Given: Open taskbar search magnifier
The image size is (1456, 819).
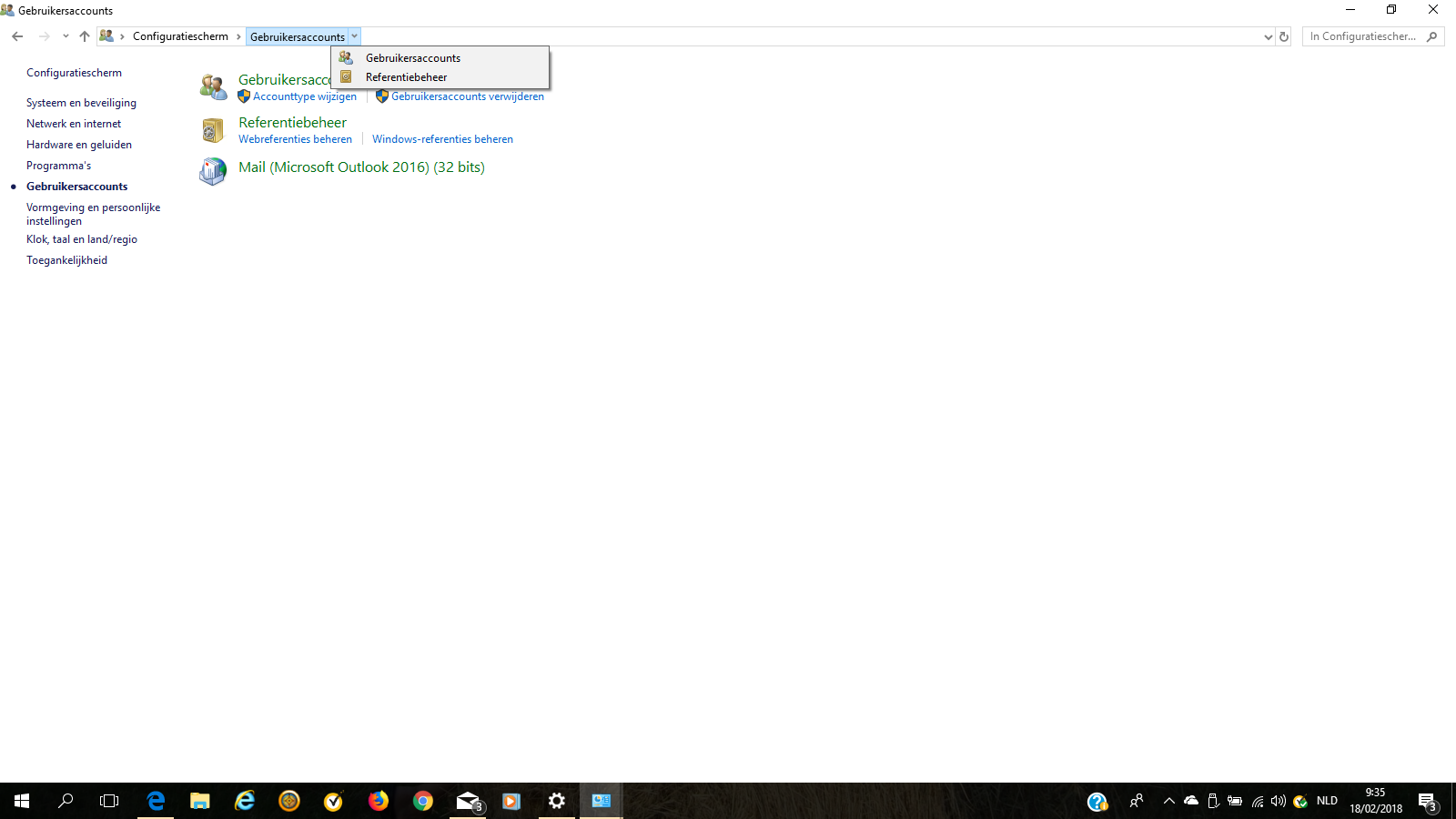Looking at the screenshot, I should (x=66, y=801).
